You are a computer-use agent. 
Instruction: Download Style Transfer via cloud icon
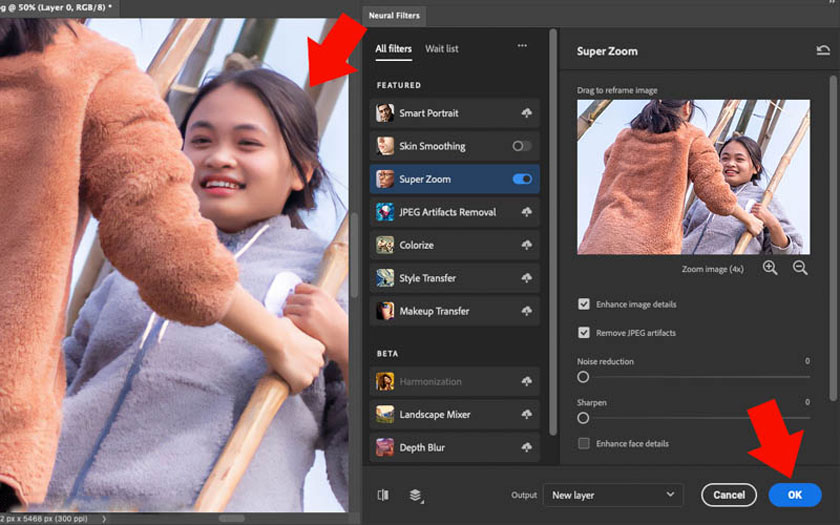pyautogui.click(x=527, y=278)
